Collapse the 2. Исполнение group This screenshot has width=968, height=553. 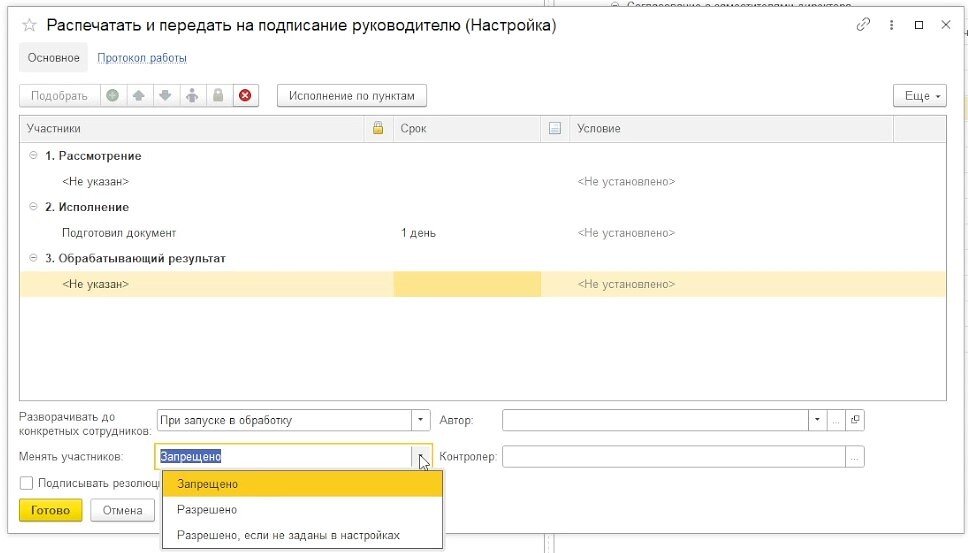click(33, 207)
